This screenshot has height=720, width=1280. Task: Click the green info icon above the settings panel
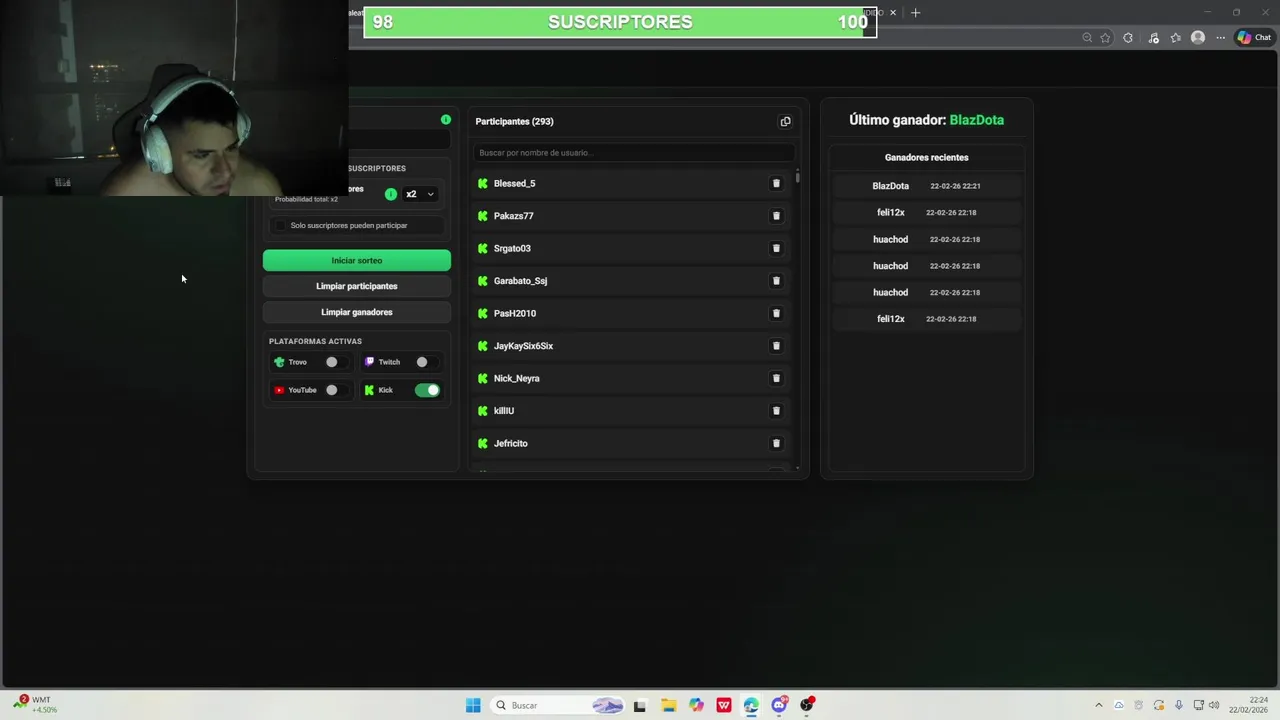click(446, 120)
